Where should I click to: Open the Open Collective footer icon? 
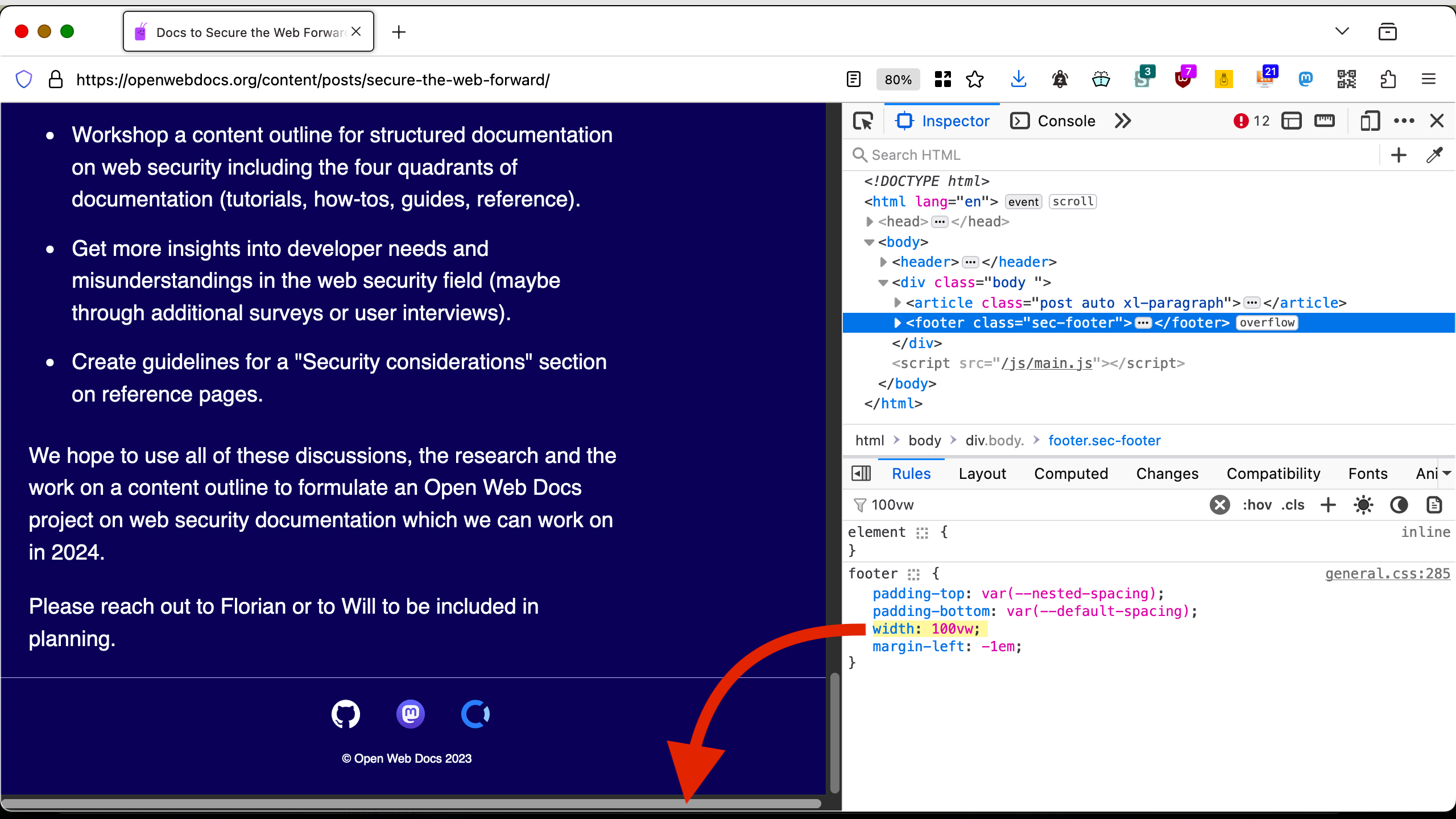475,714
